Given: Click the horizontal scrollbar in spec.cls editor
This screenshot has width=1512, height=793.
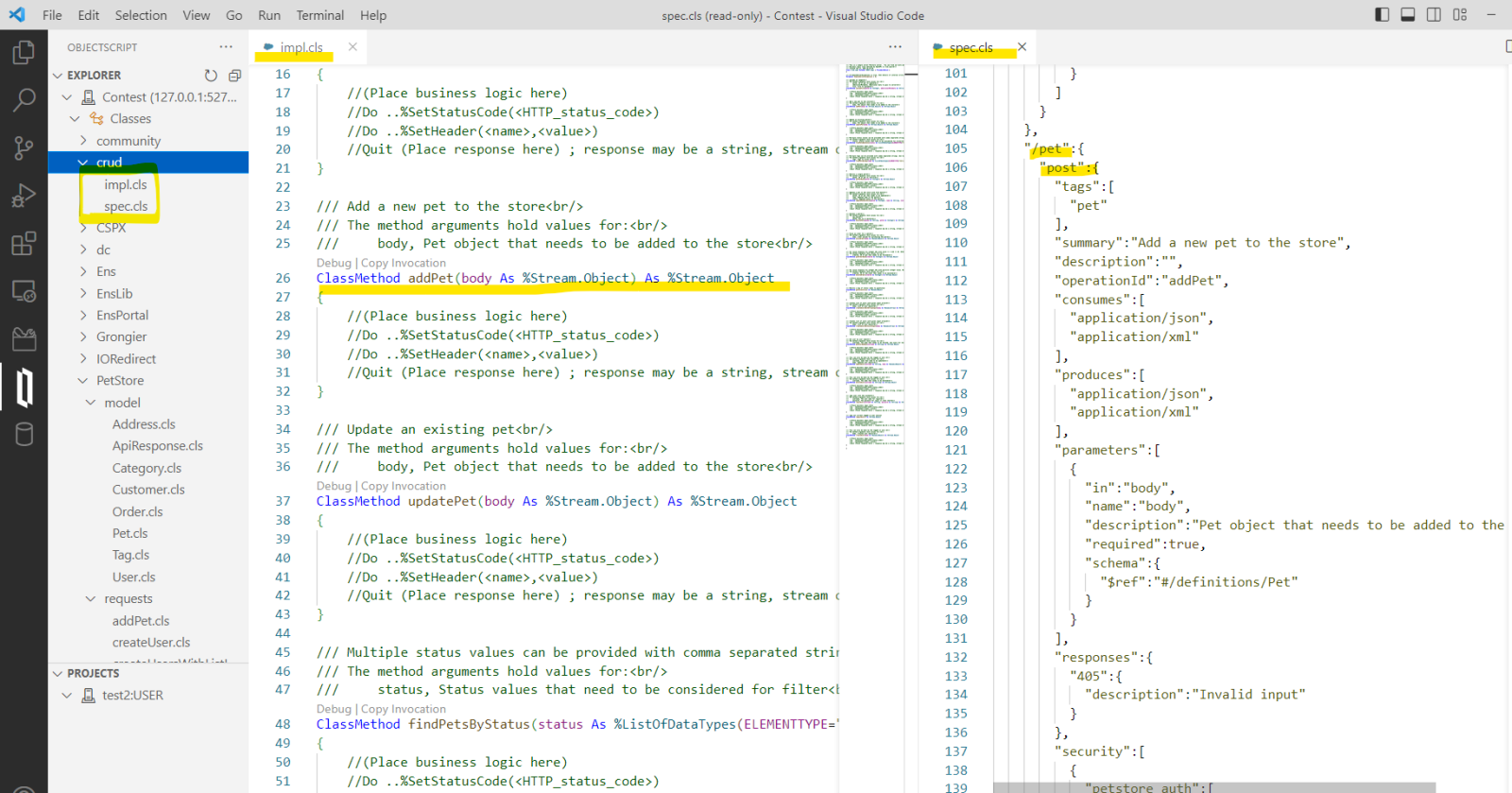Looking at the screenshot, I should tap(1213, 787).
